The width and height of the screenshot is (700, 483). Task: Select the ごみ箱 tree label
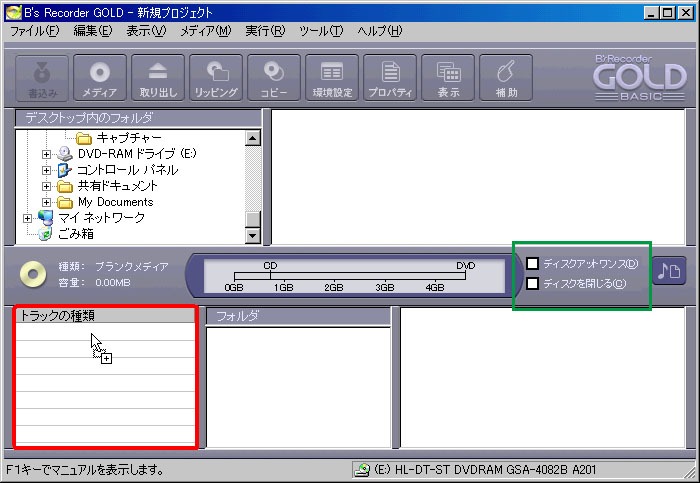[76, 234]
